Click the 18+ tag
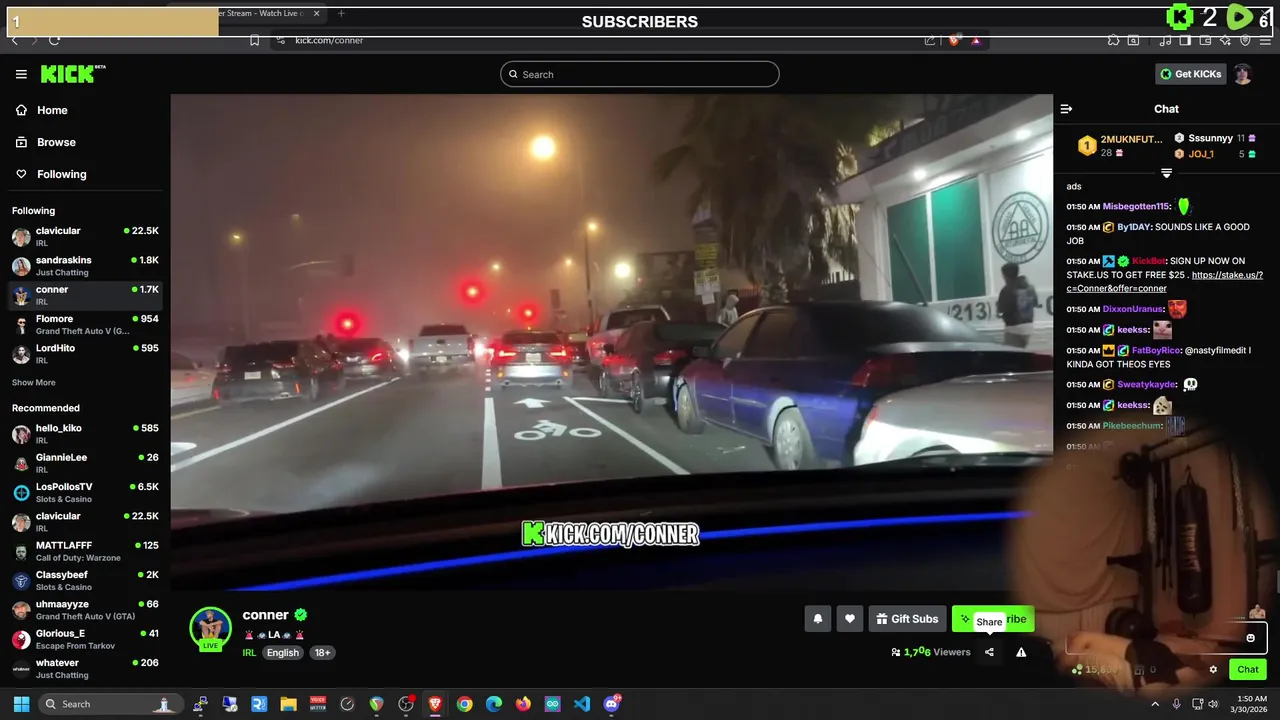Screen dimensions: 1280x720 point(323,653)
